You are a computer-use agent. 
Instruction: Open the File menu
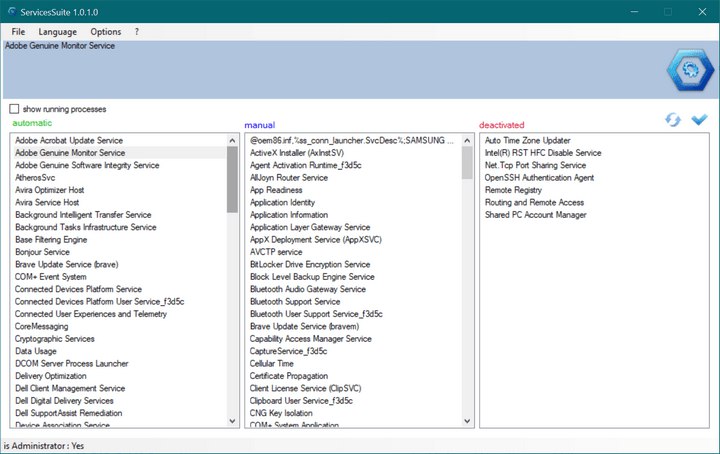pos(18,32)
